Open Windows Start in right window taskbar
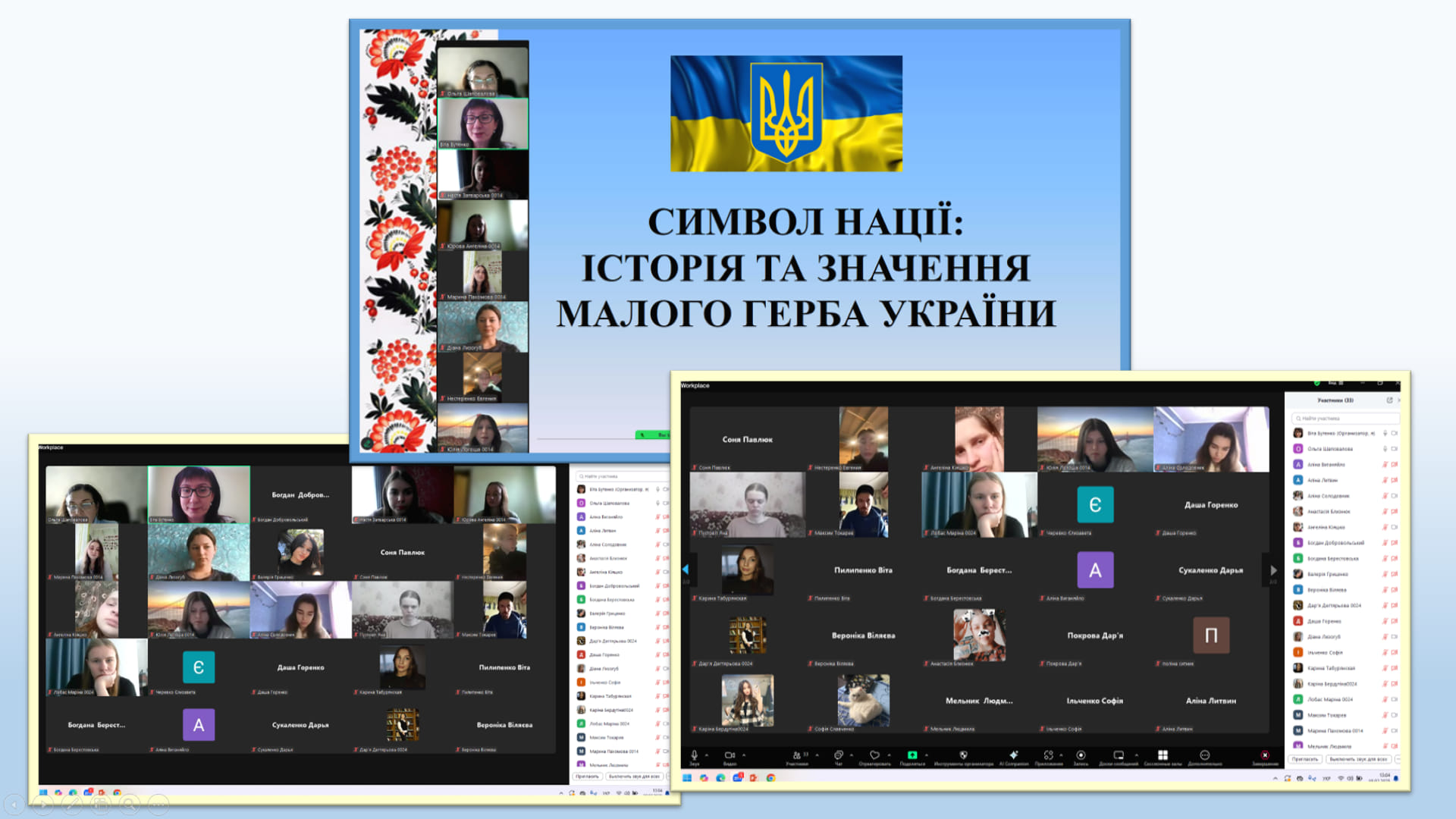 (687, 778)
